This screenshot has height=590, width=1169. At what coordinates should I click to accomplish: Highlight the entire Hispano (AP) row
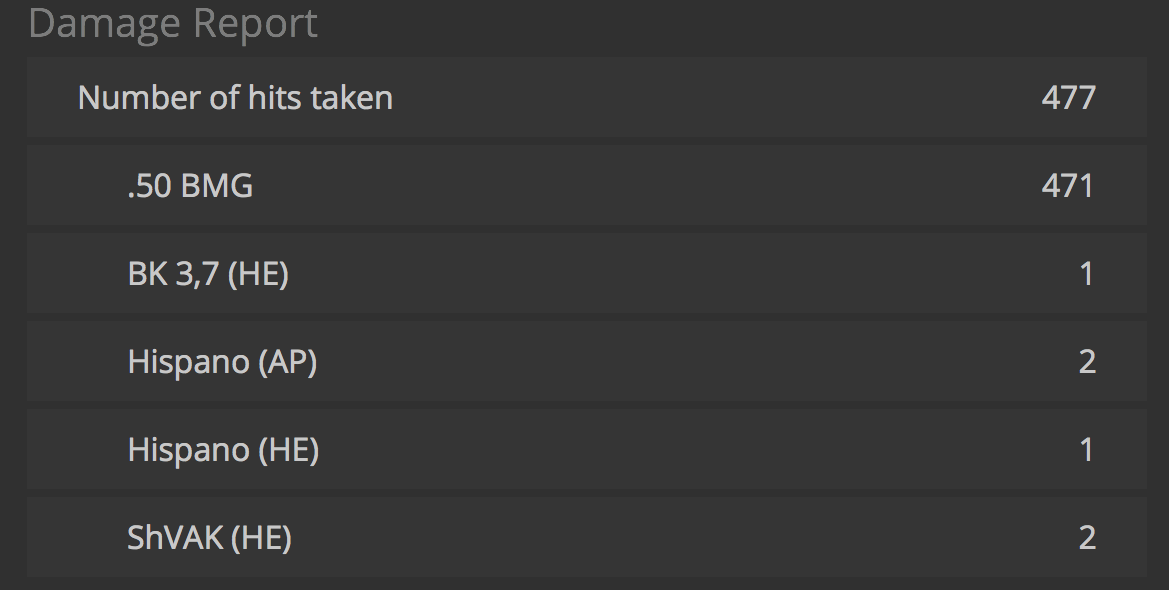click(x=600, y=362)
